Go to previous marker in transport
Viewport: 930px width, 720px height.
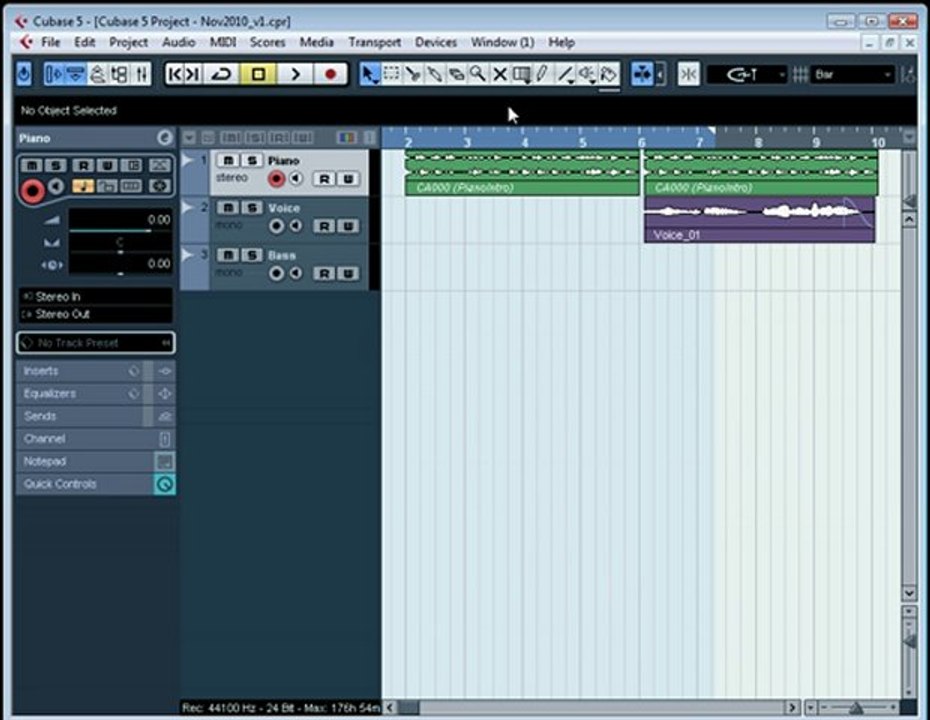point(176,74)
